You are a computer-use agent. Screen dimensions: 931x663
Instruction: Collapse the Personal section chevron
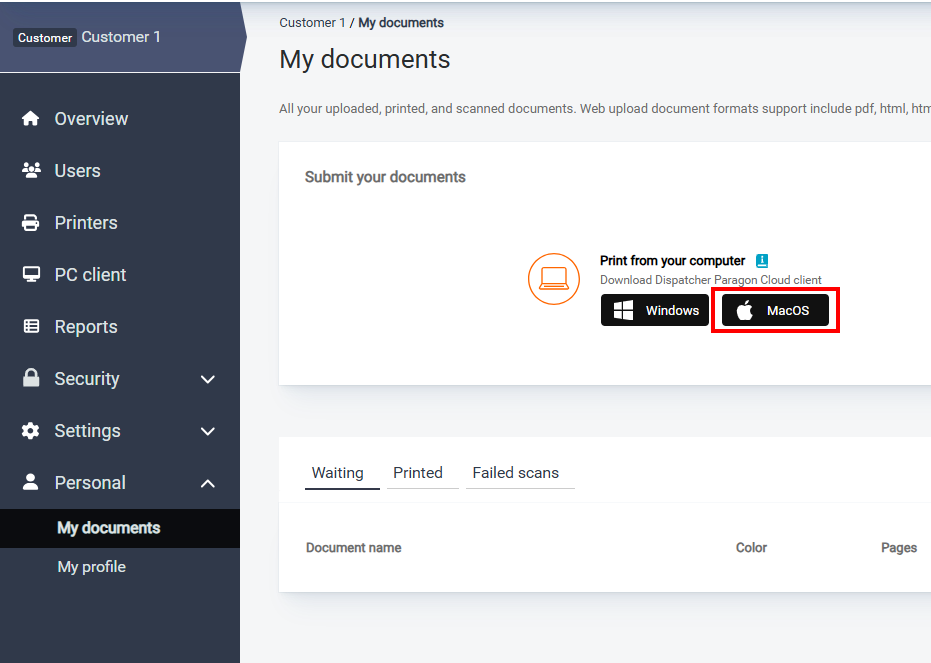point(208,483)
